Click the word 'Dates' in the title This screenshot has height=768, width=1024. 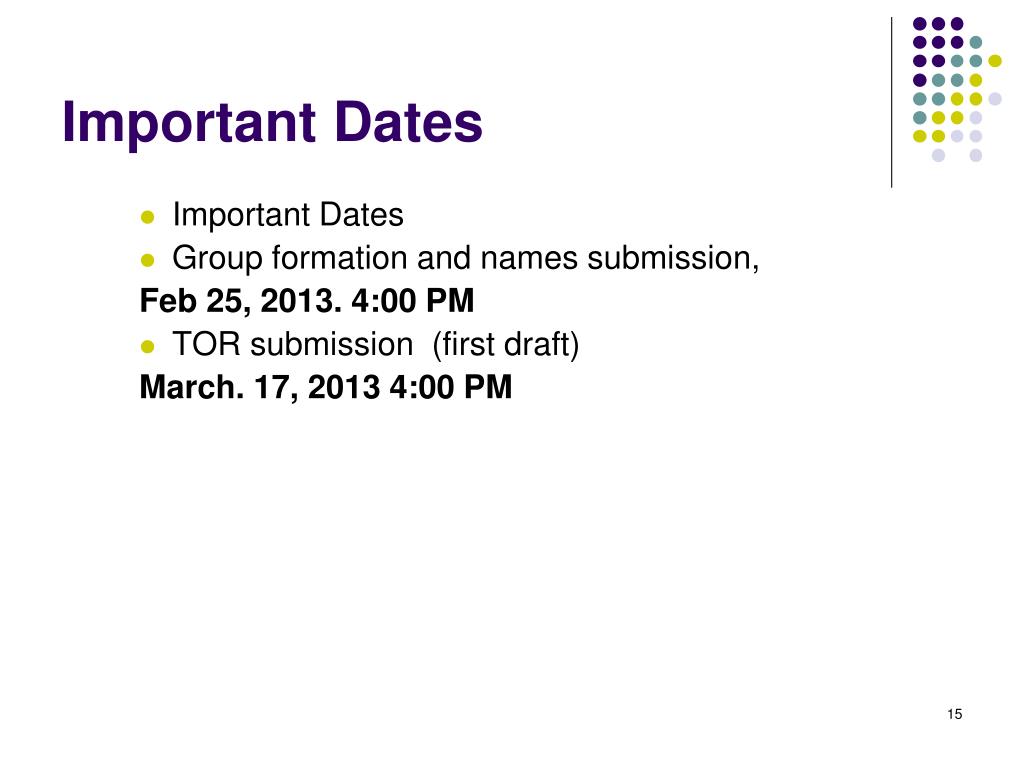[409, 123]
